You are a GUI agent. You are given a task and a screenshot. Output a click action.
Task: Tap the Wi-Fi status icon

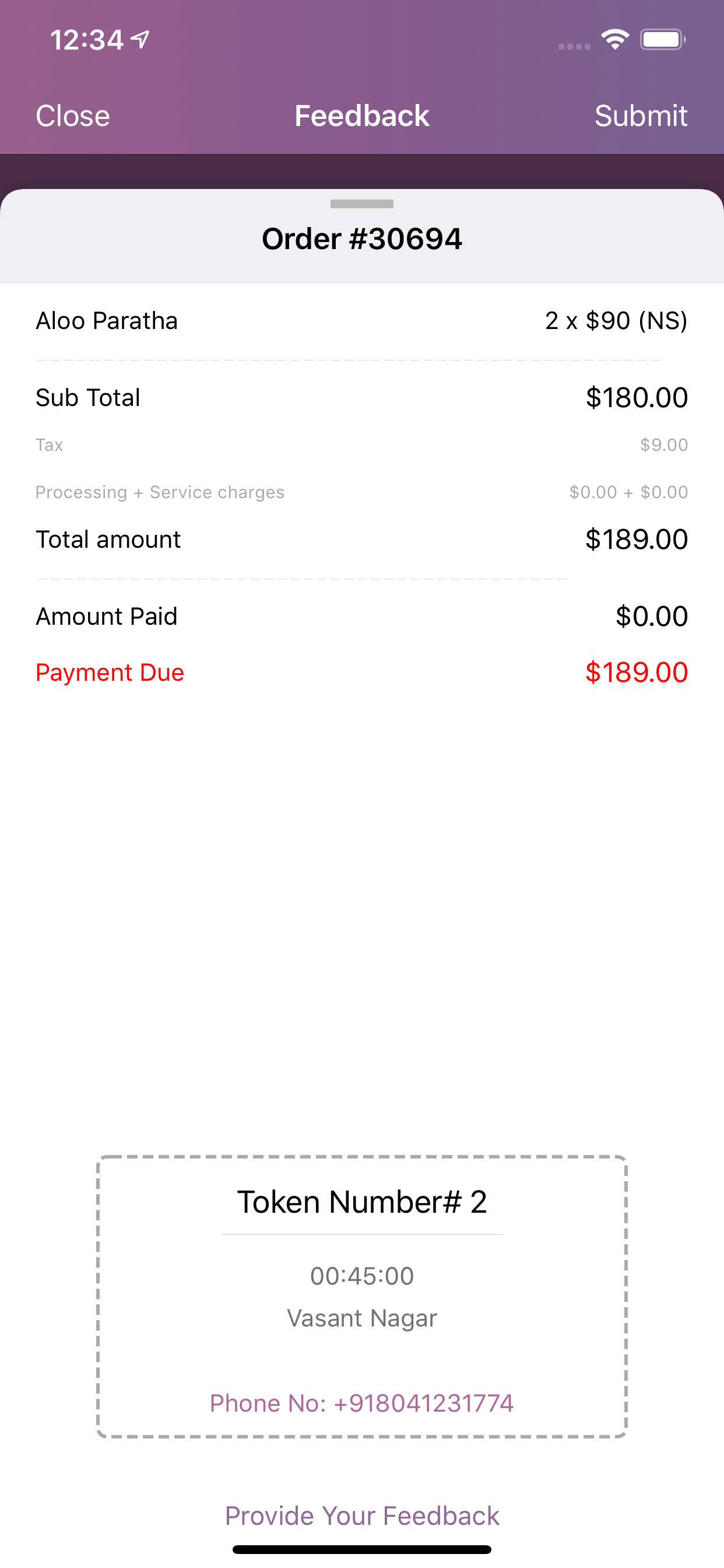[x=615, y=40]
